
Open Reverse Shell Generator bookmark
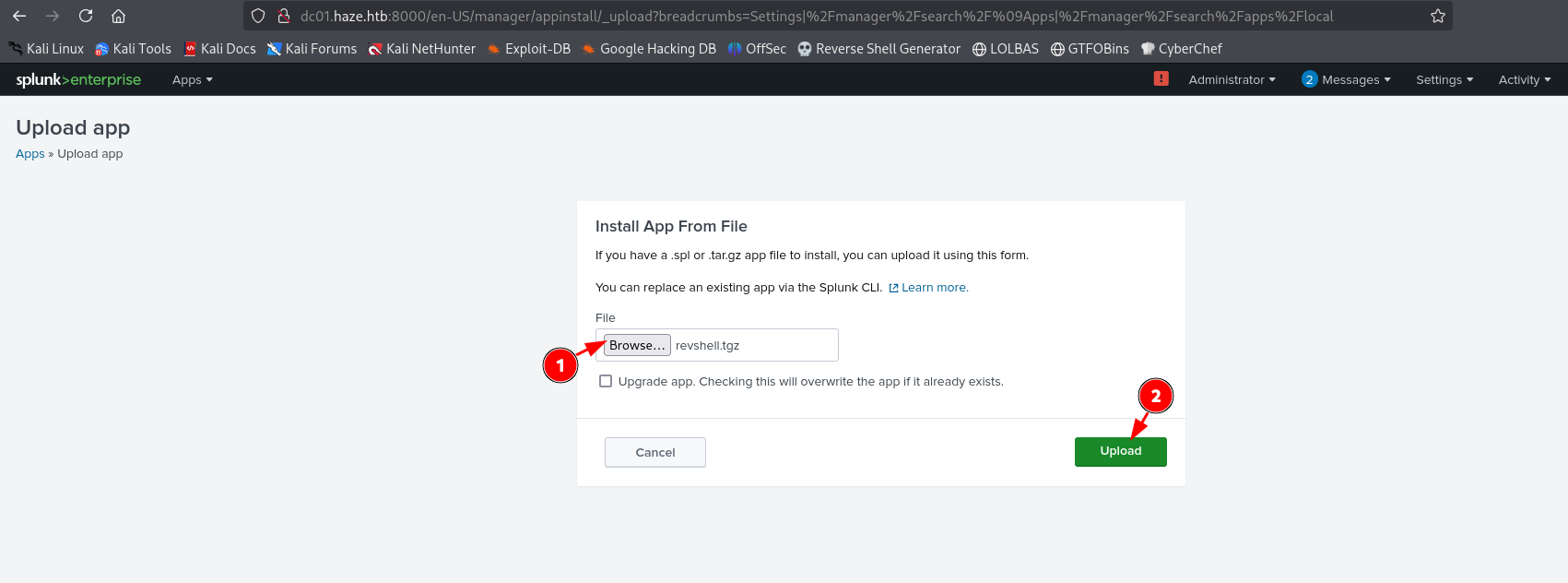[x=878, y=49]
